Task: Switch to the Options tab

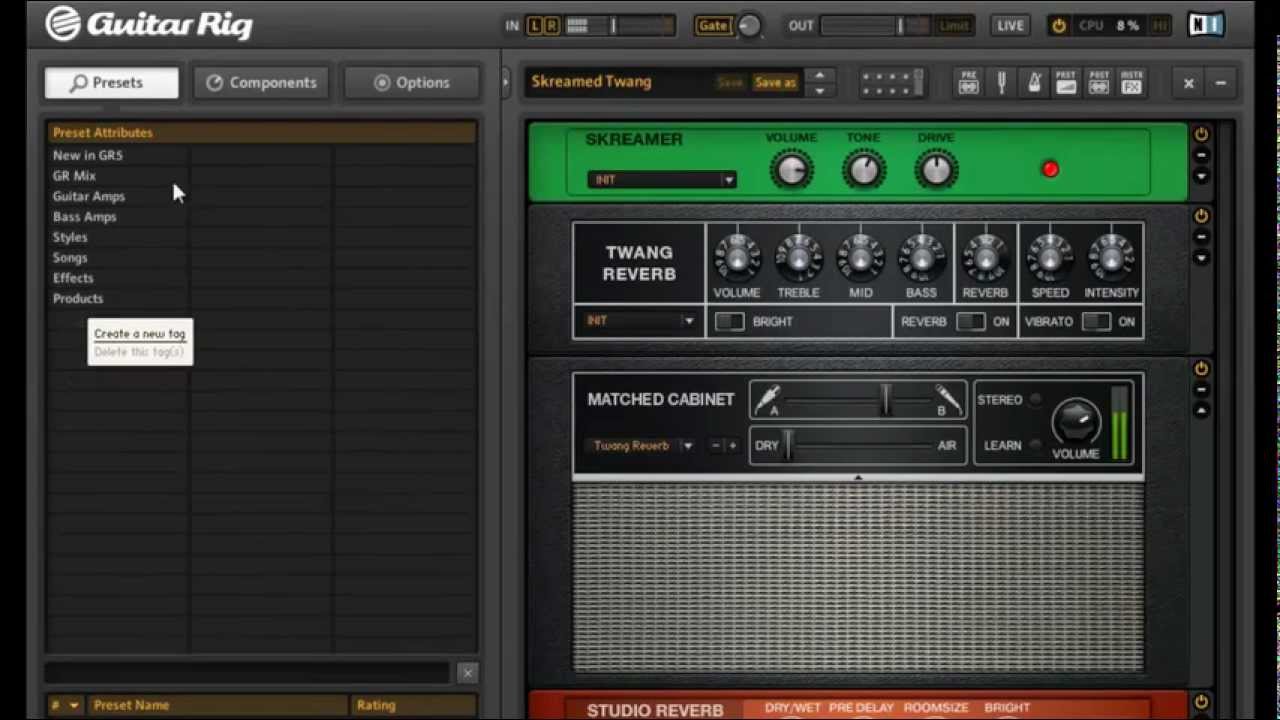Action: point(411,83)
